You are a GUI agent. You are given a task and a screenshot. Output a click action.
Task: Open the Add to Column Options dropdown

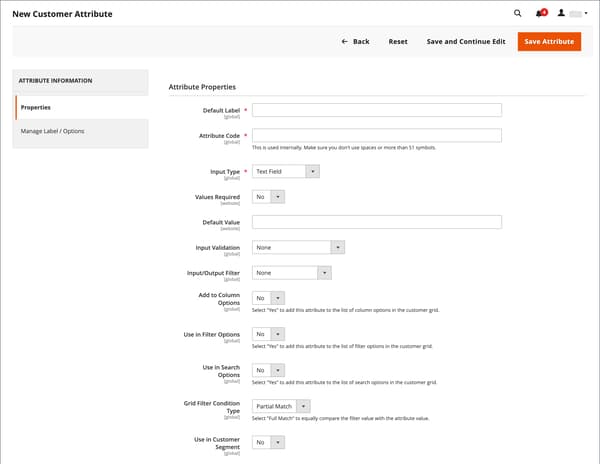(x=268, y=298)
